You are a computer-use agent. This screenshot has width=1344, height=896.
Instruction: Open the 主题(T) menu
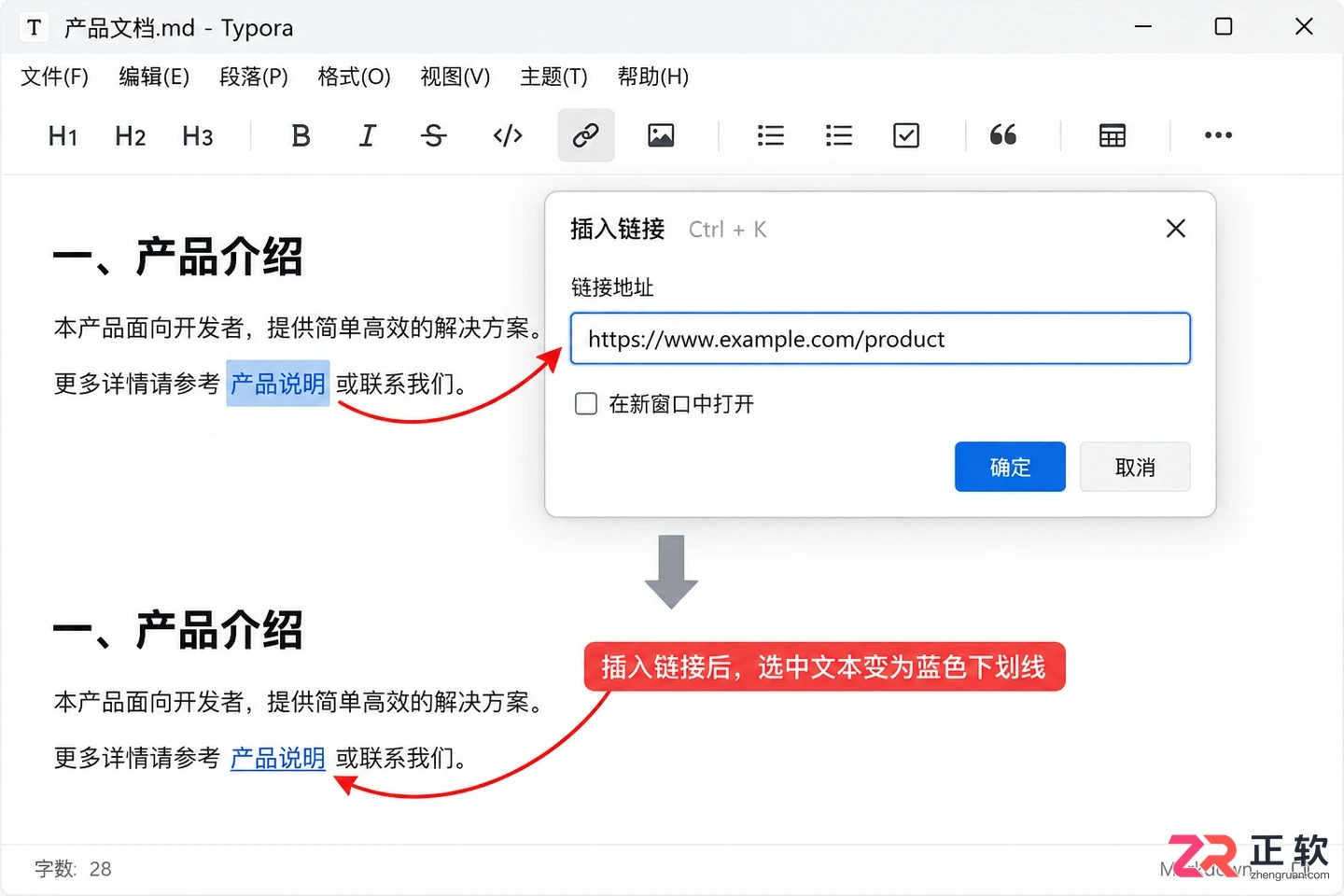click(x=553, y=77)
